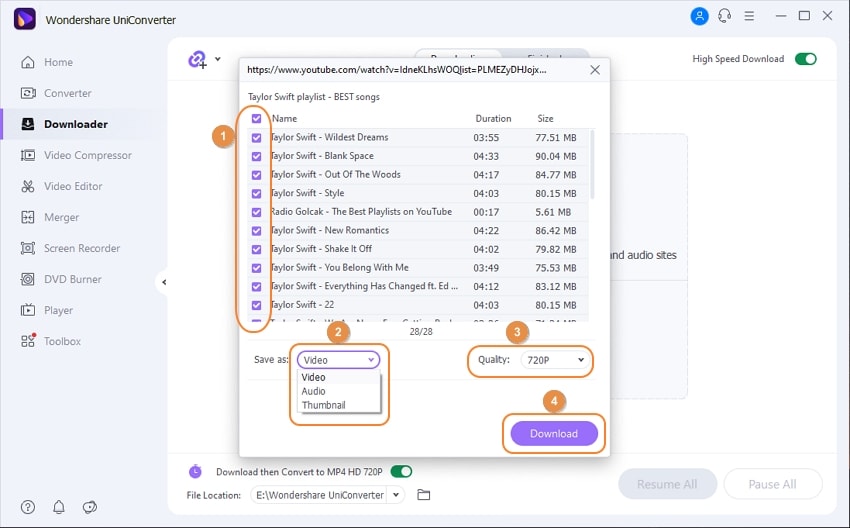850x528 pixels.
Task: Click the Video Compressor sidebar icon
Action: click(28, 155)
